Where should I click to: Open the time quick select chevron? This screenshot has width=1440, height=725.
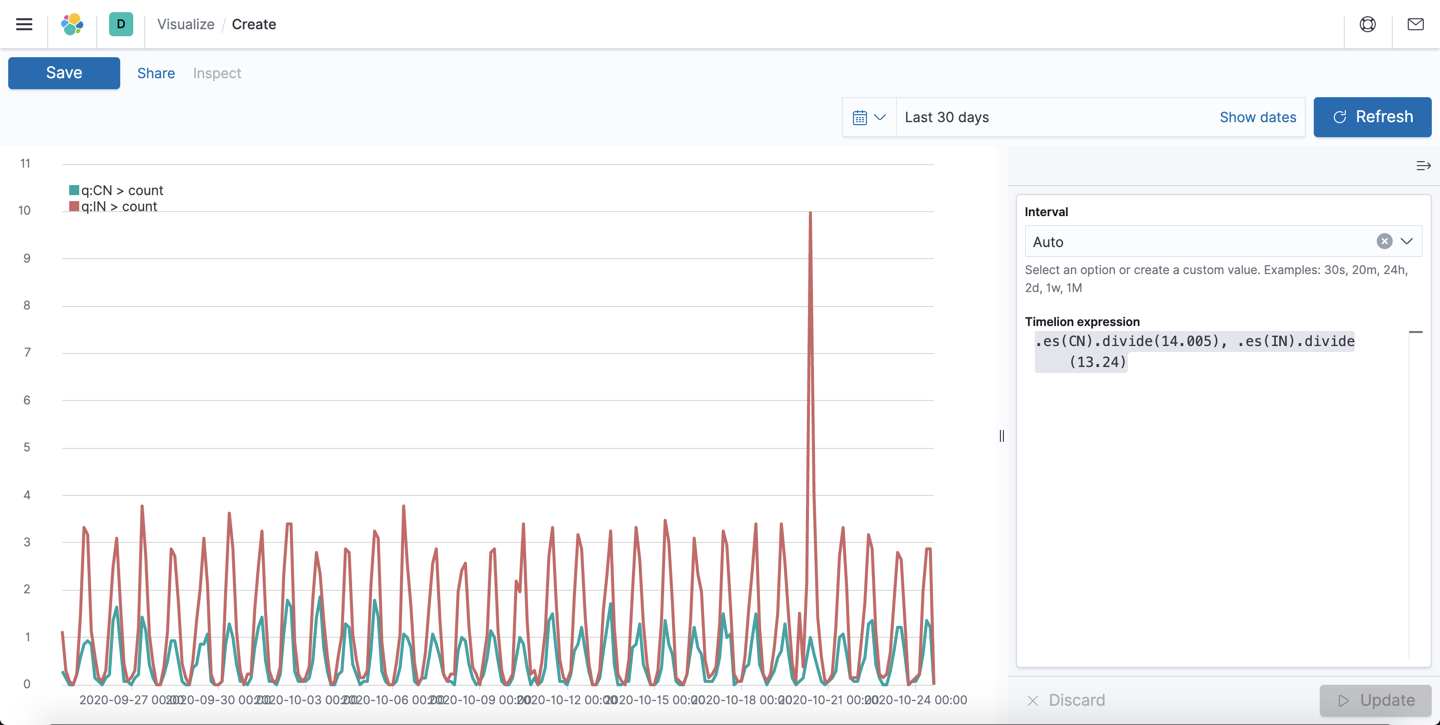[x=879, y=117]
